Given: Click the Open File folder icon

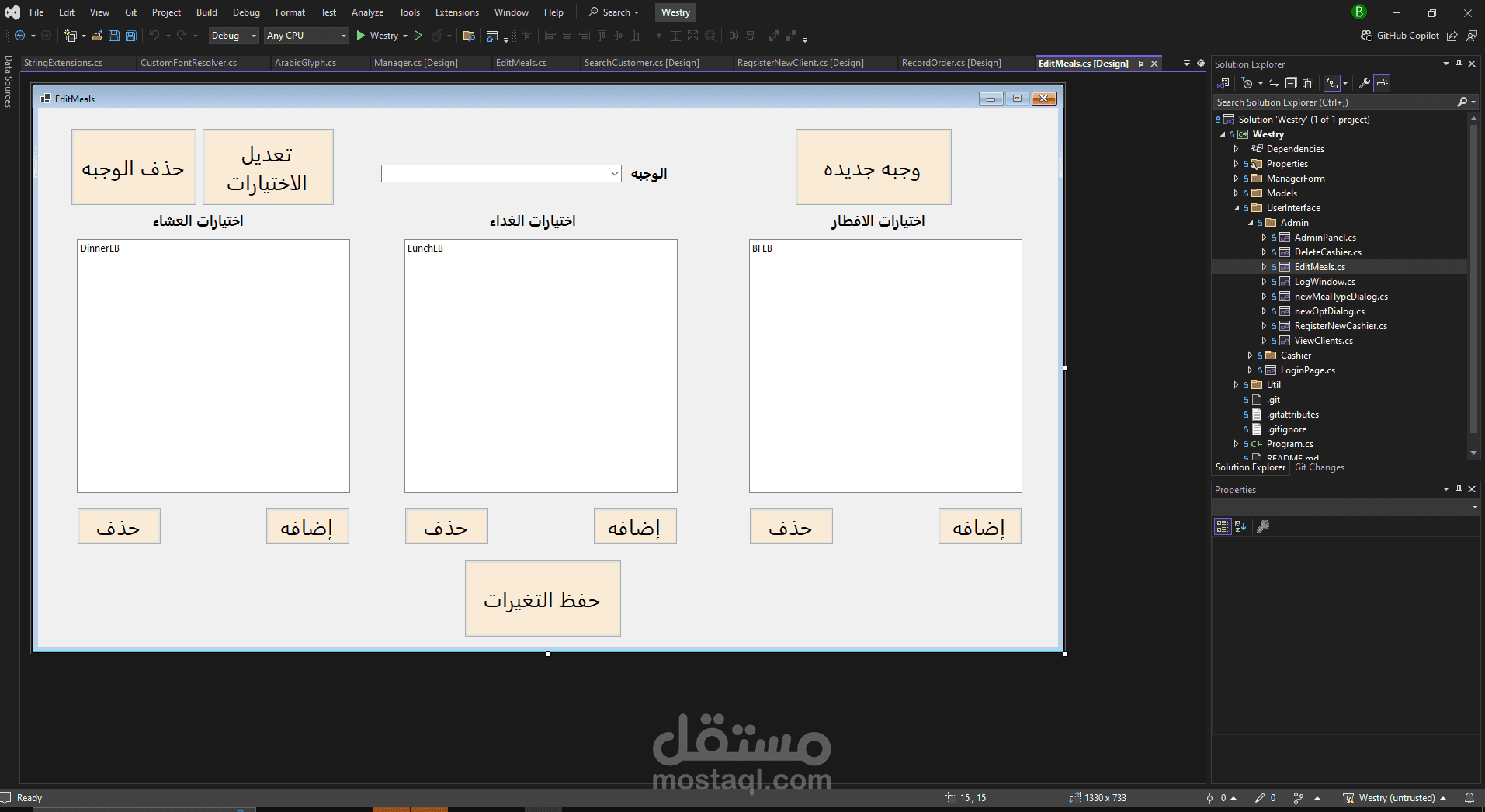Looking at the screenshot, I should [x=97, y=36].
